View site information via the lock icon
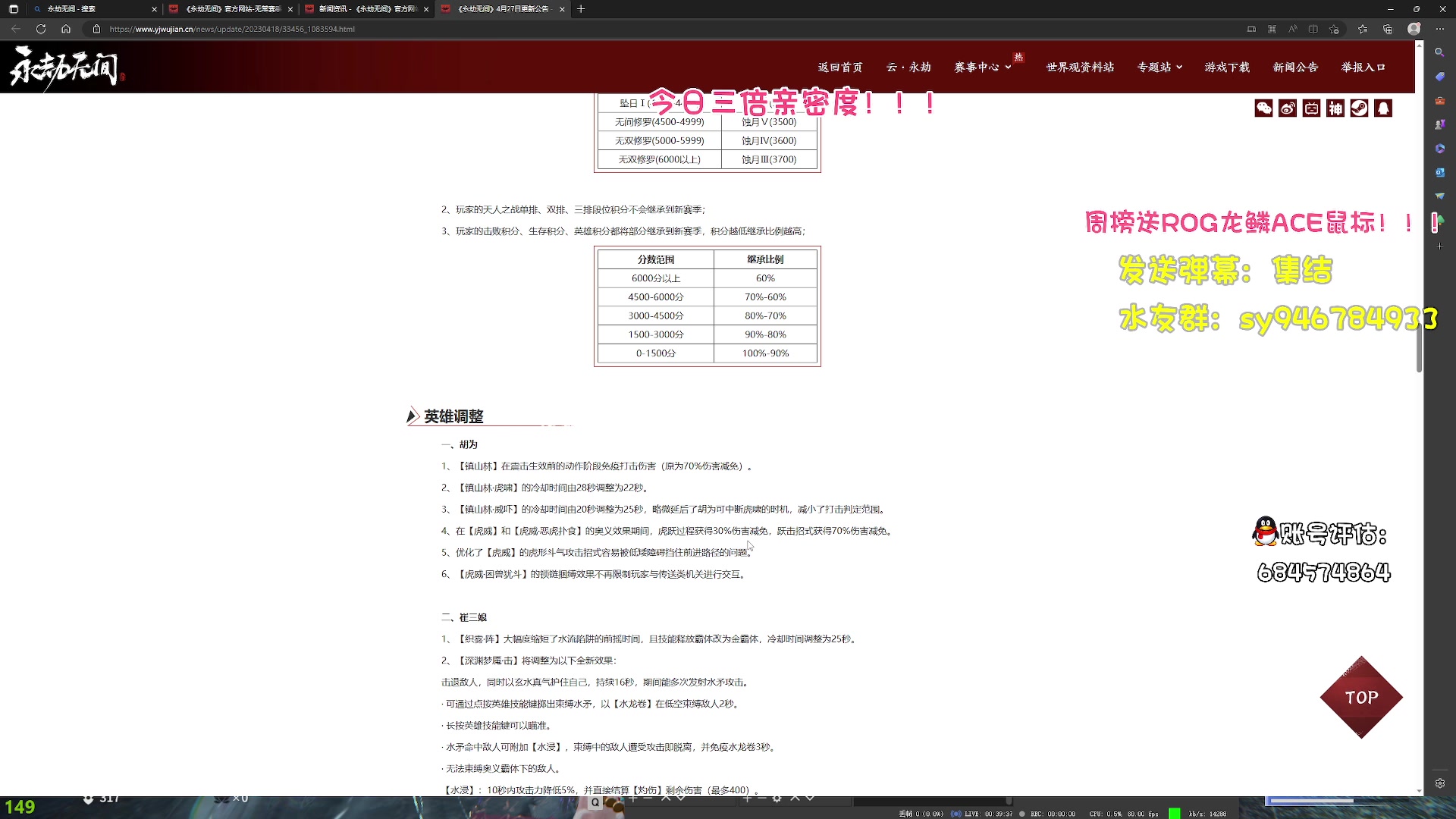This screenshot has height=819, width=1456. [x=96, y=29]
